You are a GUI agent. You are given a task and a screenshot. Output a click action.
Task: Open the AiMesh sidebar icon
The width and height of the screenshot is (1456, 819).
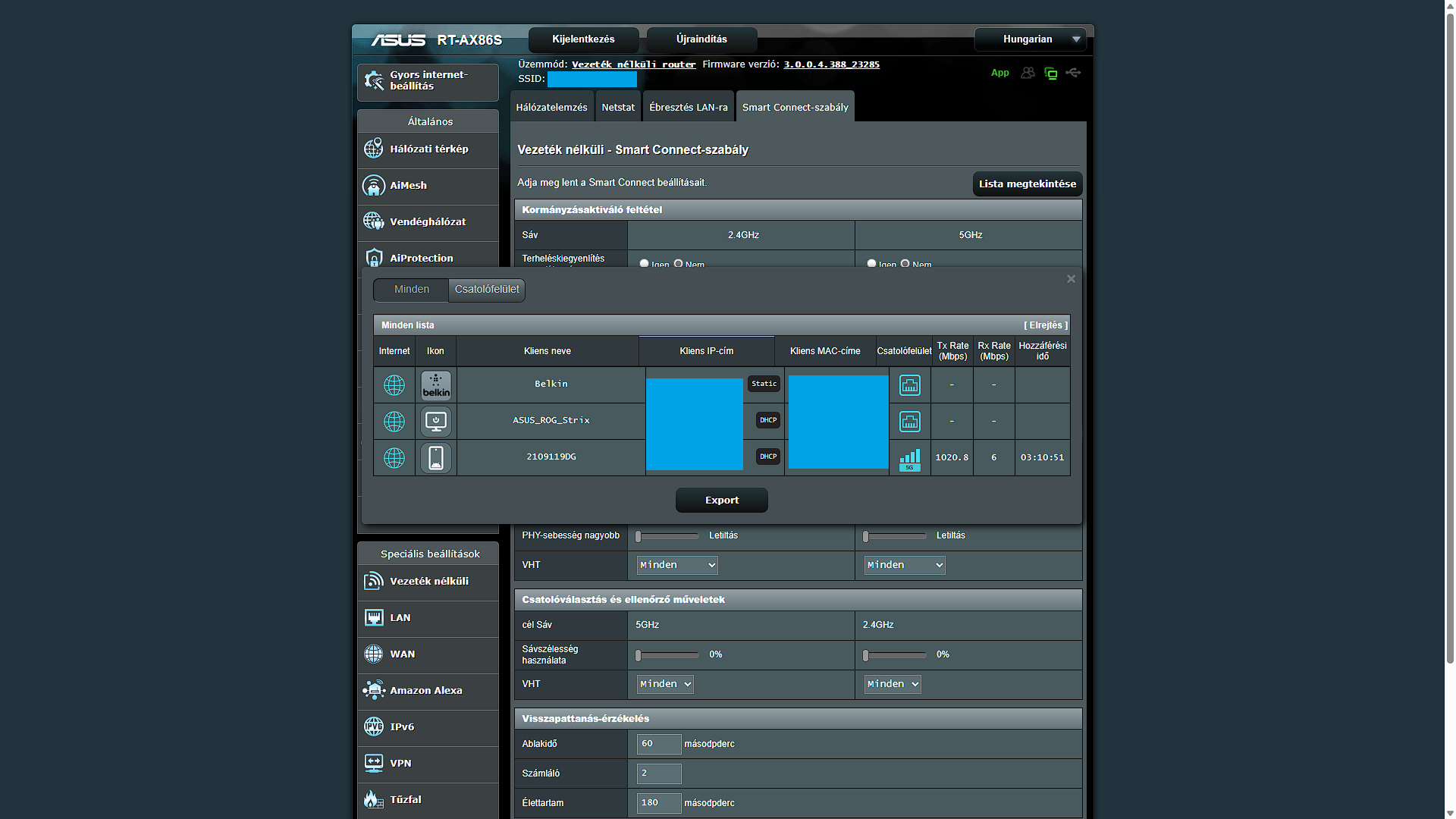click(x=373, y=185)
